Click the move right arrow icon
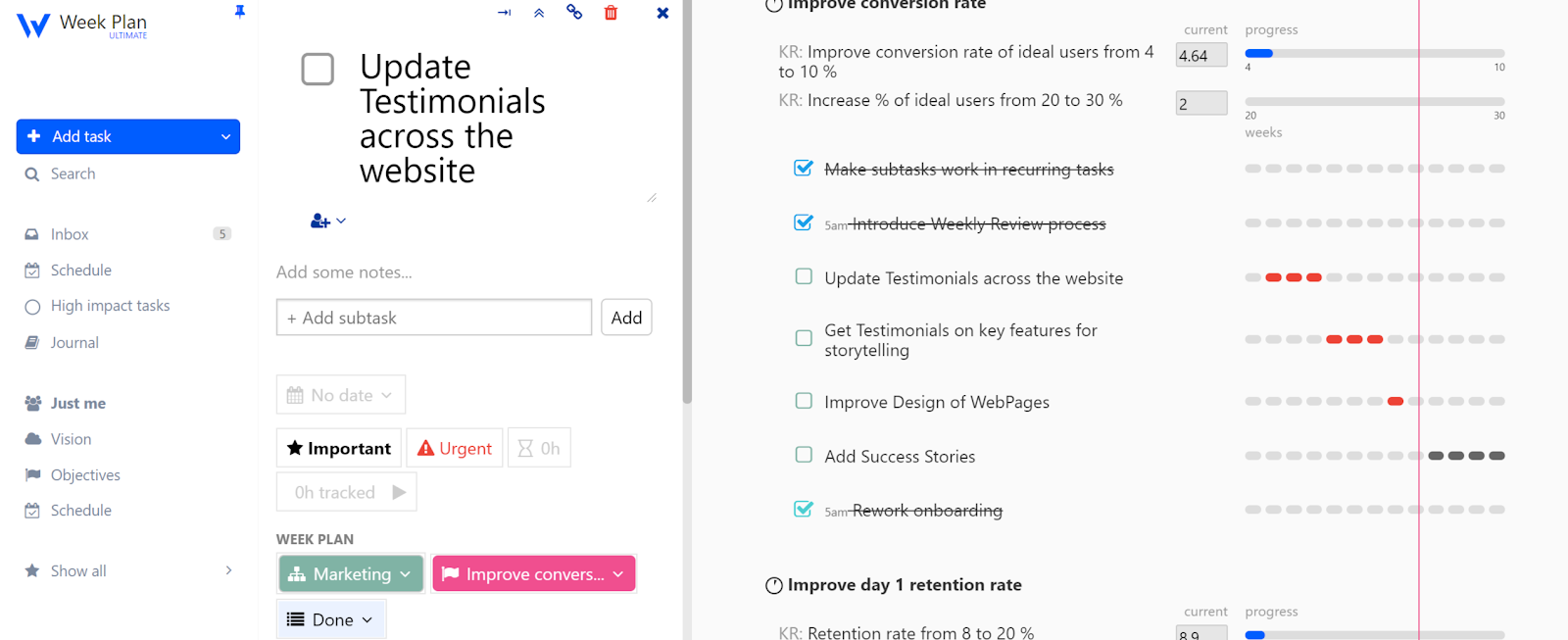 coord(504,13)
